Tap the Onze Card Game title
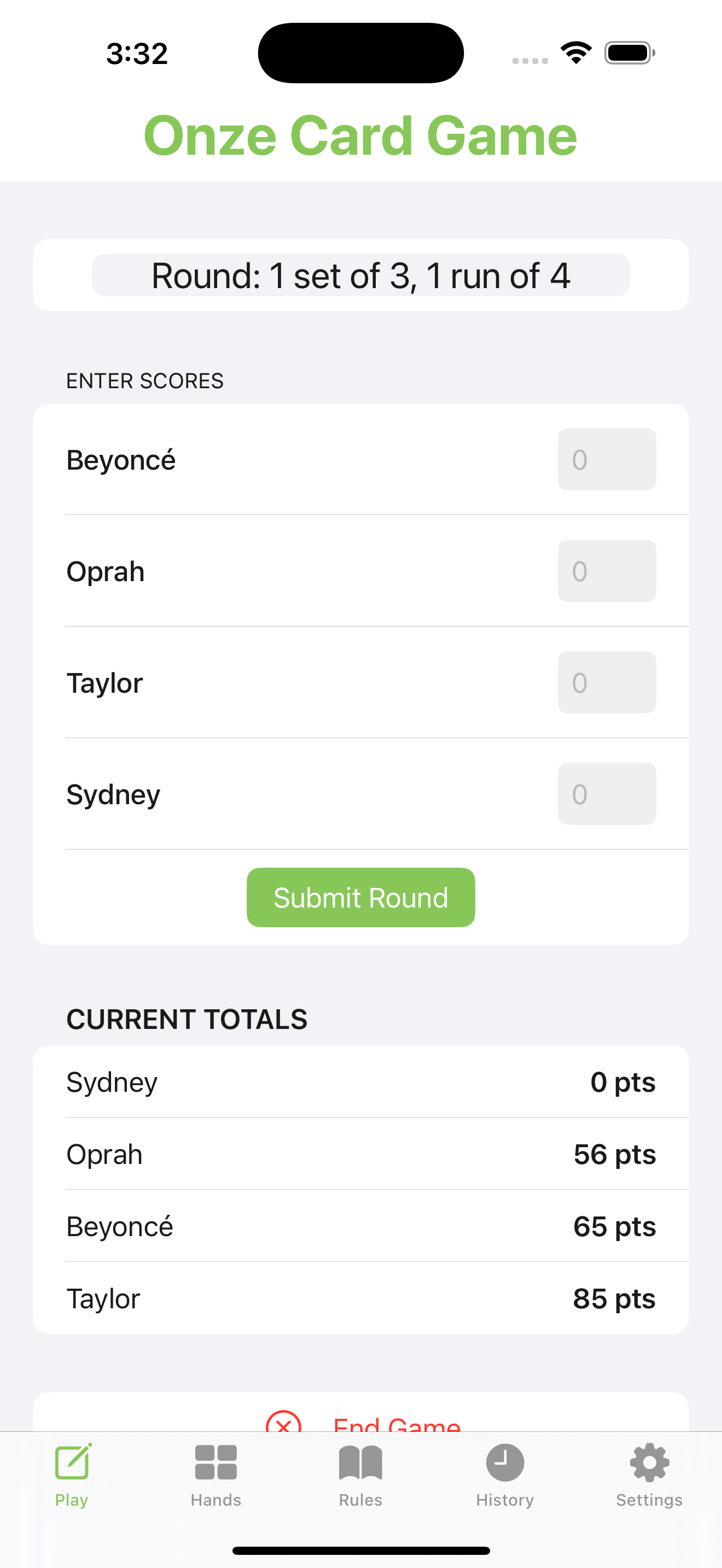The height and width of the screenshot is (1568, 722). (x=360, y=135)
